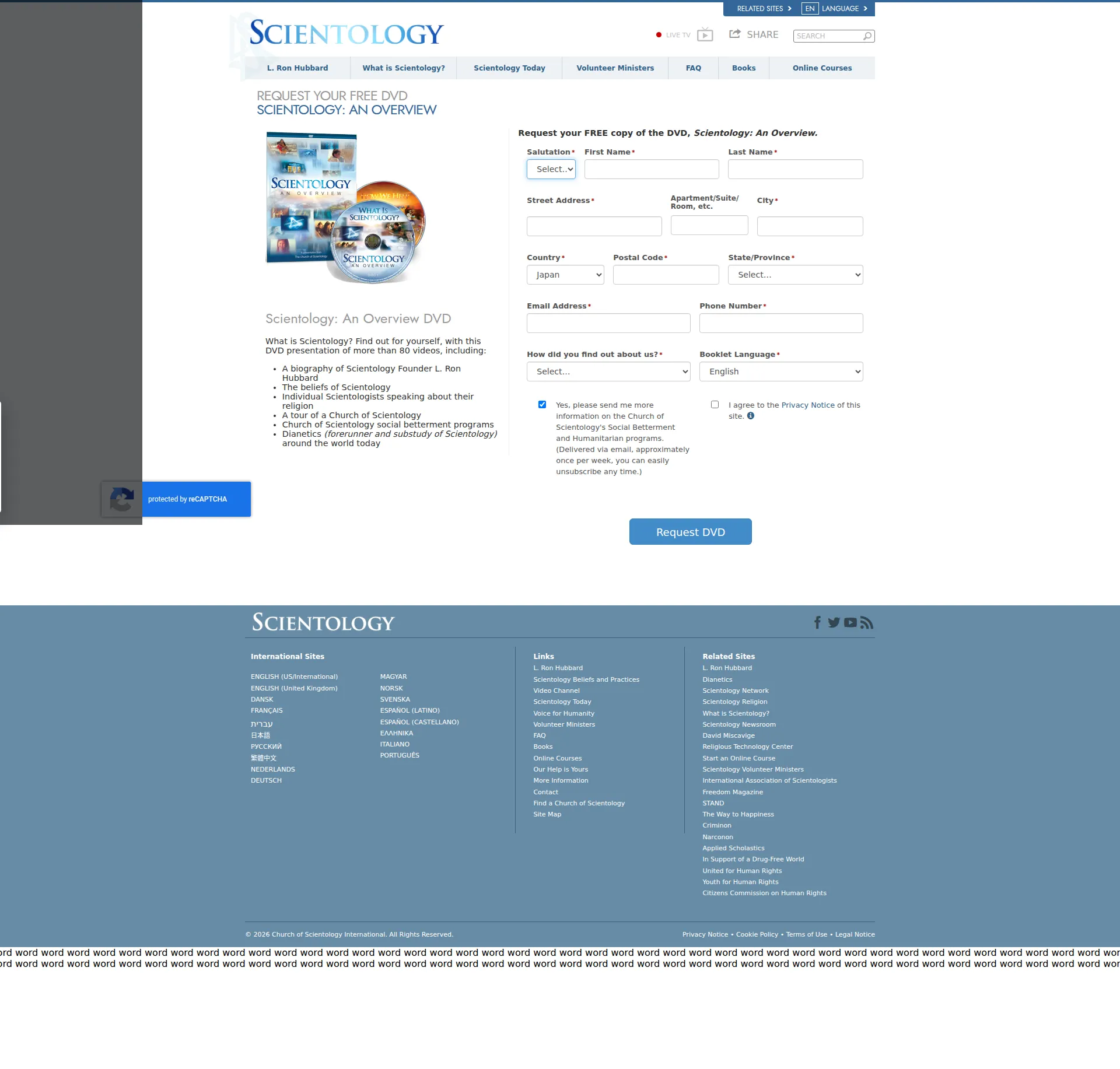The height and width of the screenshot is (1069, 1120).
Task: Open the State/Province dropdown
Action: (x=796, y=275)
